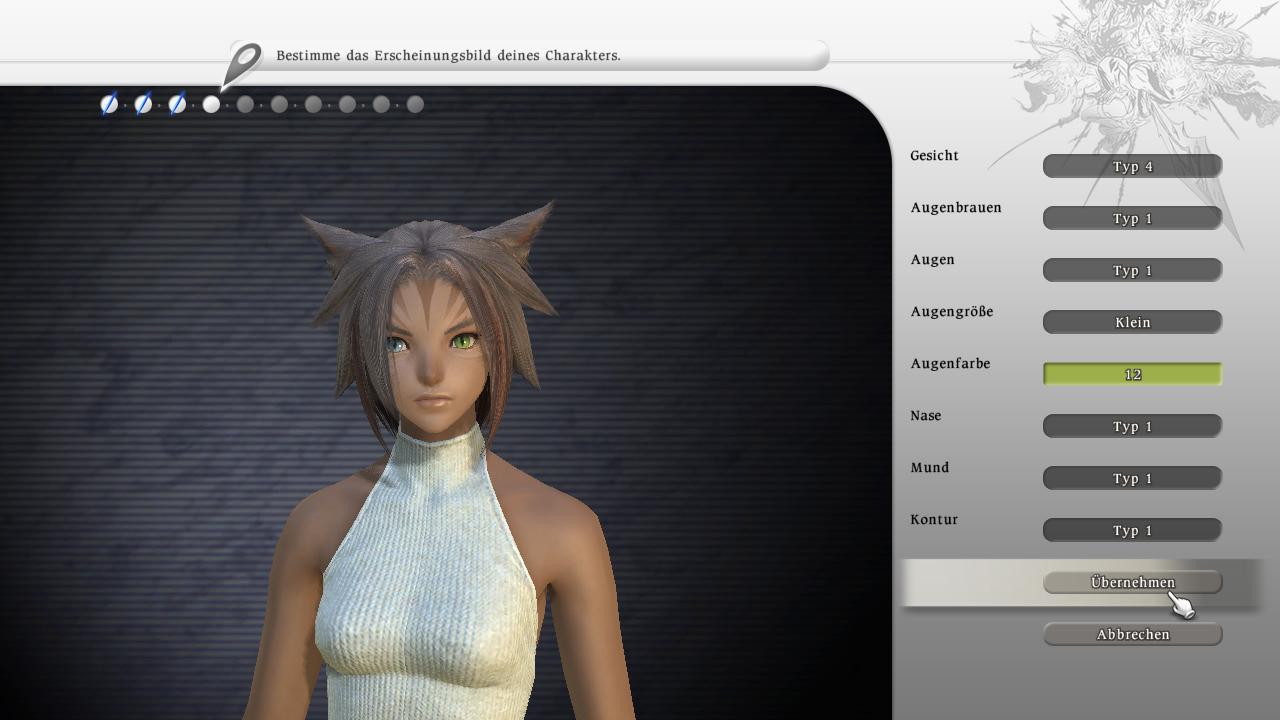This screenshot has height=720, width=1280.
Task: Click the second completed step marker
Action: coord(143,104)
